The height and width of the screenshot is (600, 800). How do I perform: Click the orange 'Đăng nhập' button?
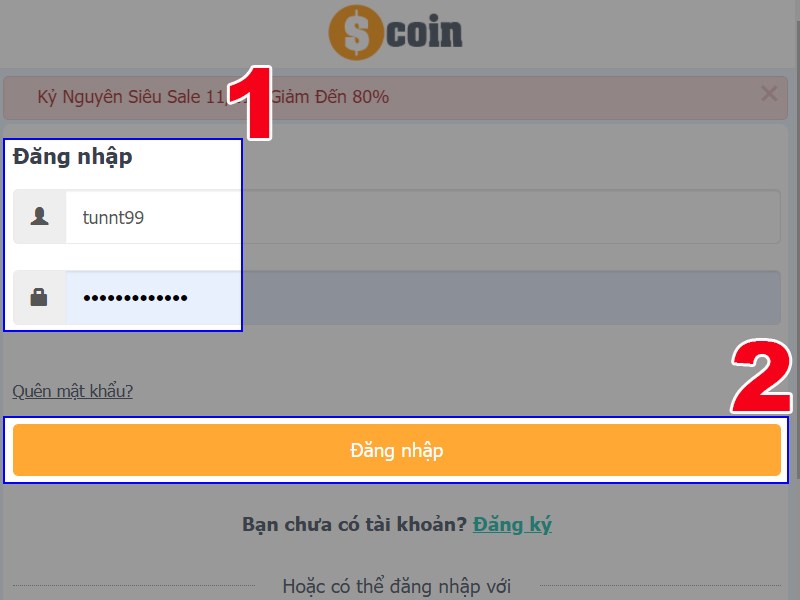click(396, 450)
